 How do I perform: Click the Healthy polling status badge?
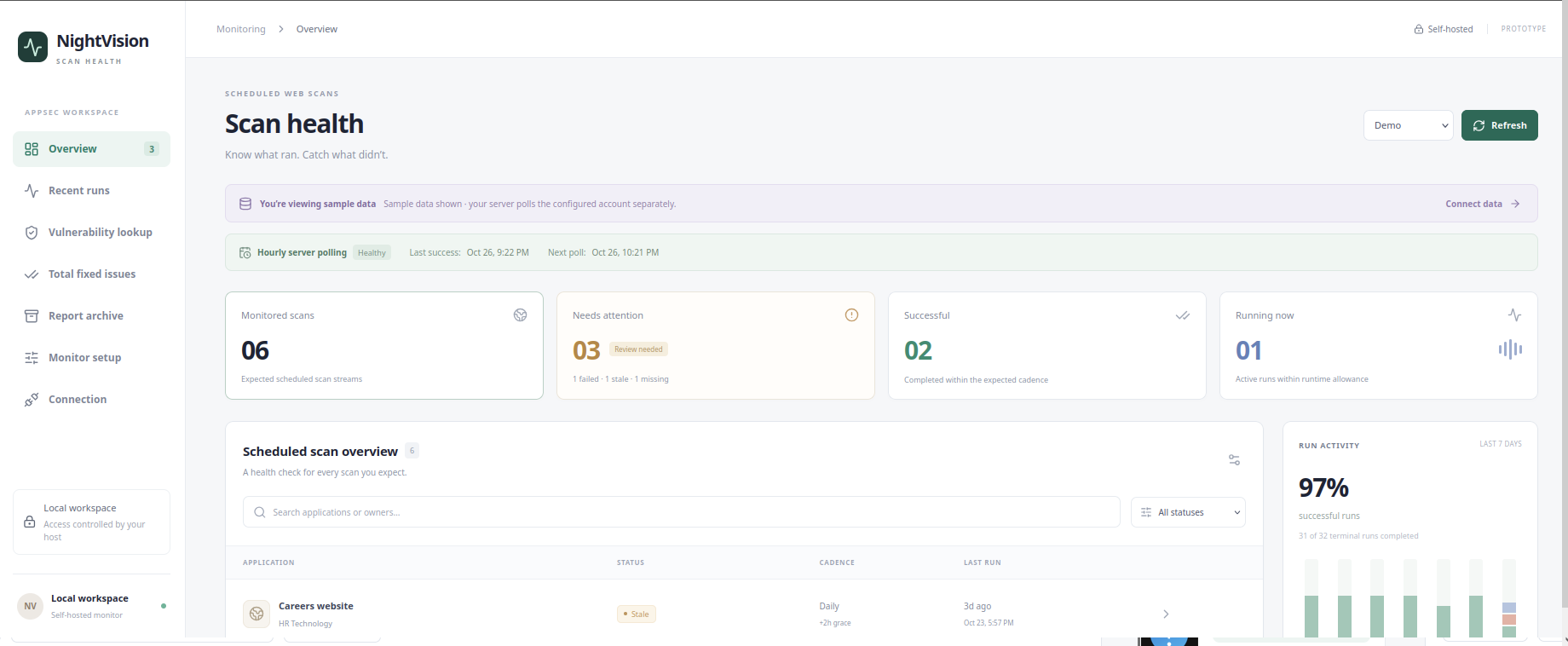click(372, 252)
